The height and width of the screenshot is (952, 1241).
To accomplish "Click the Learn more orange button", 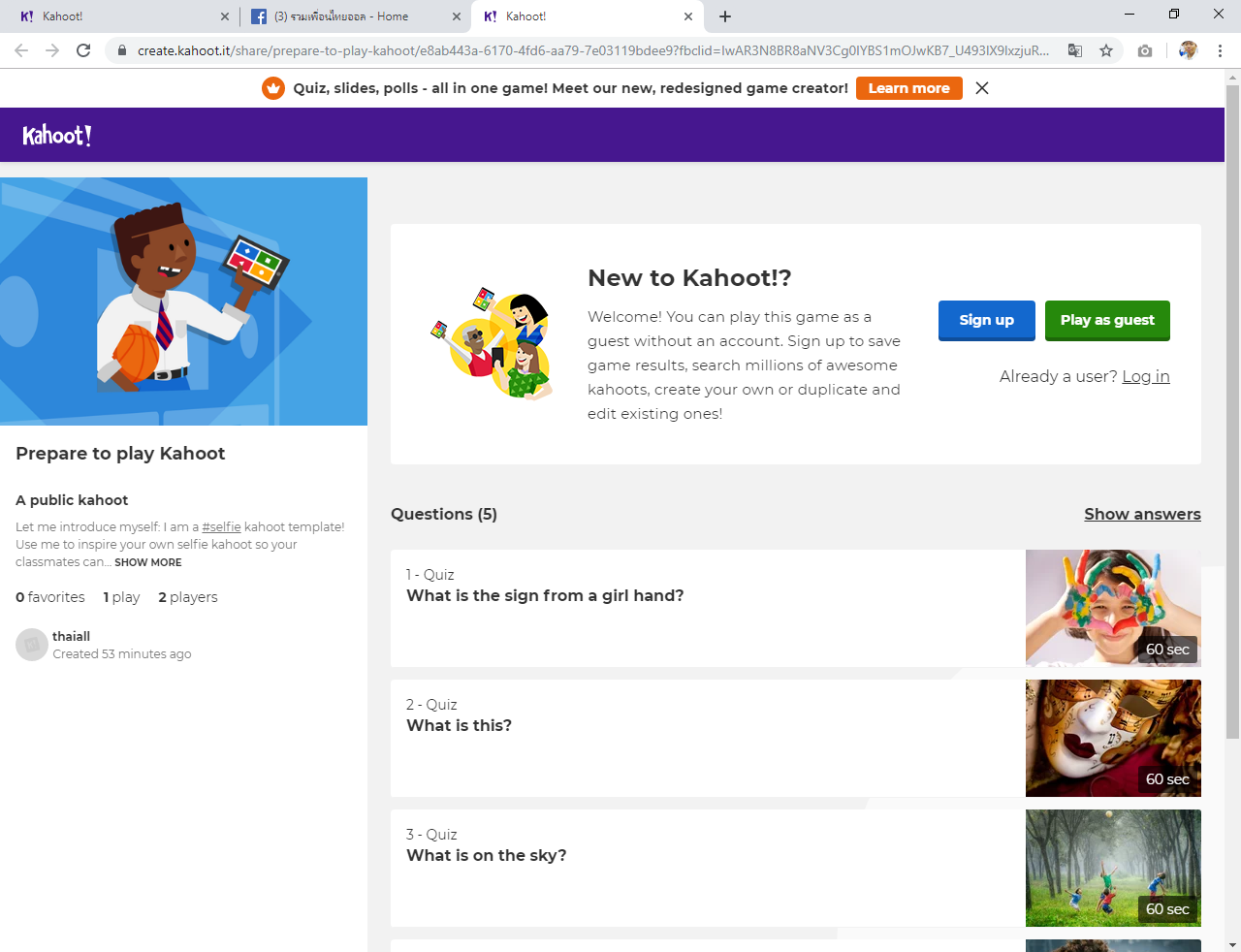I will click(908, 88).
